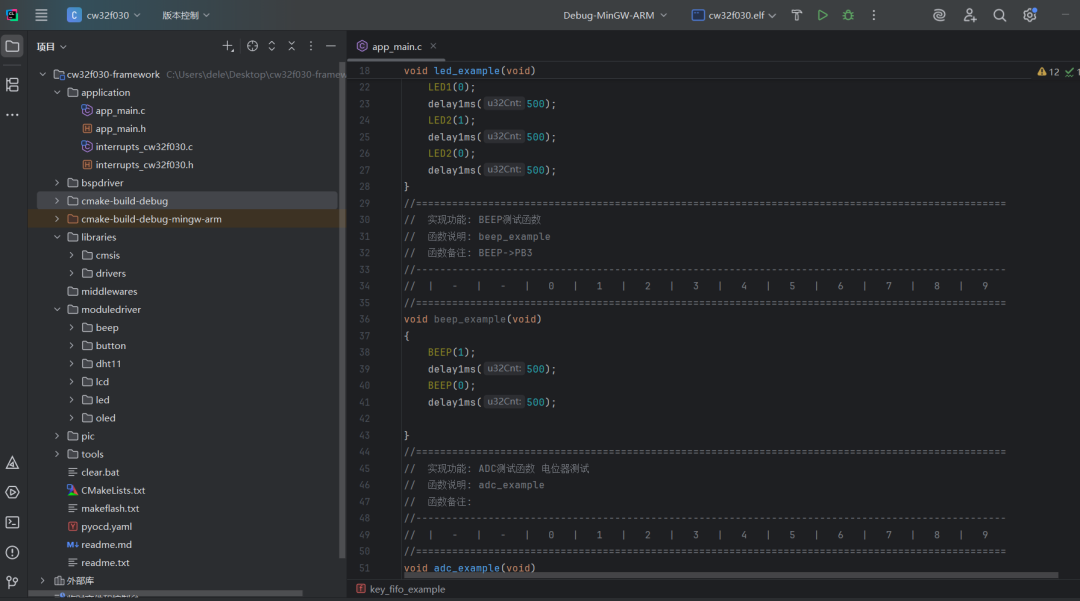Click the green Run icon
The image size is (1080, 601).
[823, 16]
